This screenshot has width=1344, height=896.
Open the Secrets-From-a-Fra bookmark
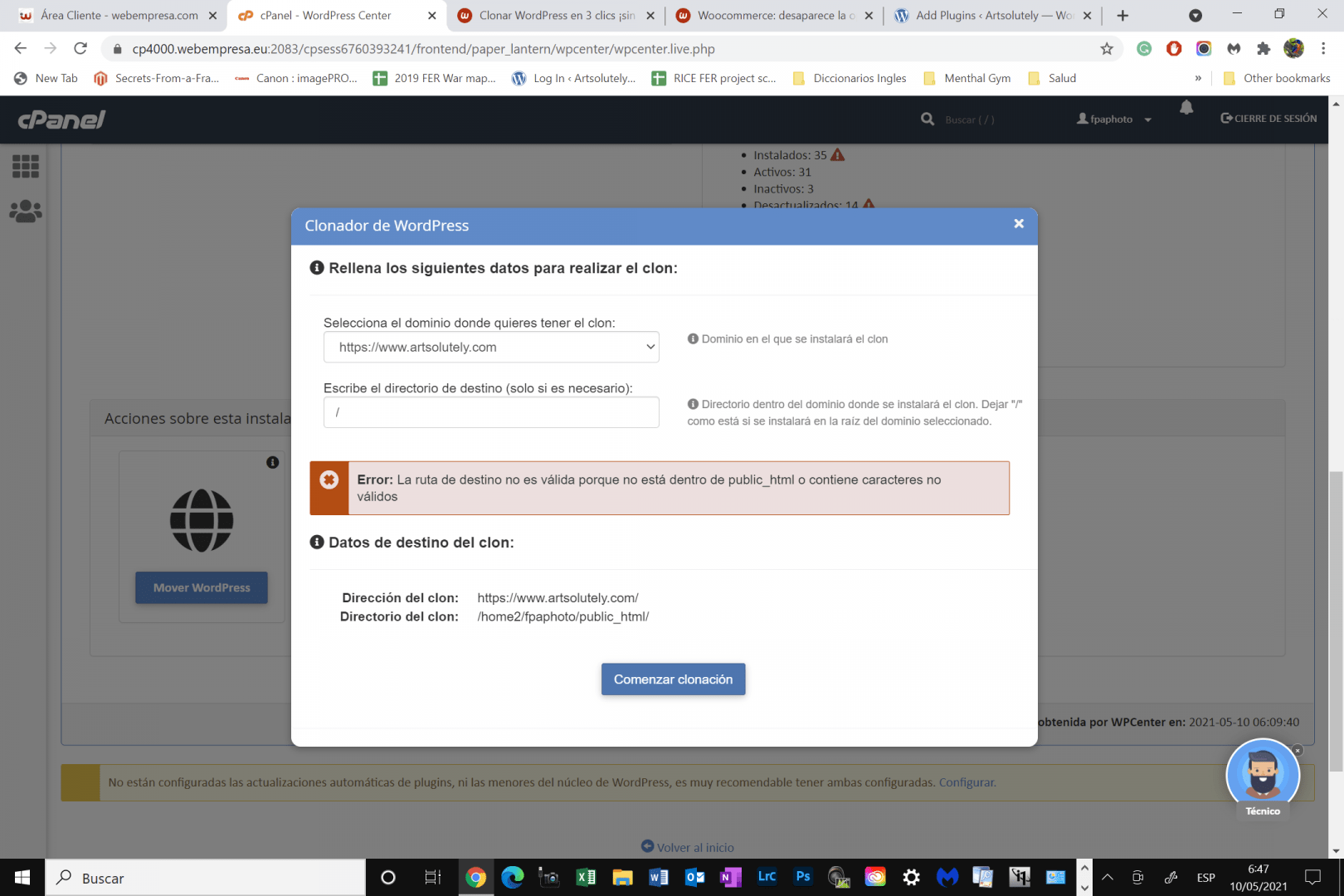tap(157, 78)
